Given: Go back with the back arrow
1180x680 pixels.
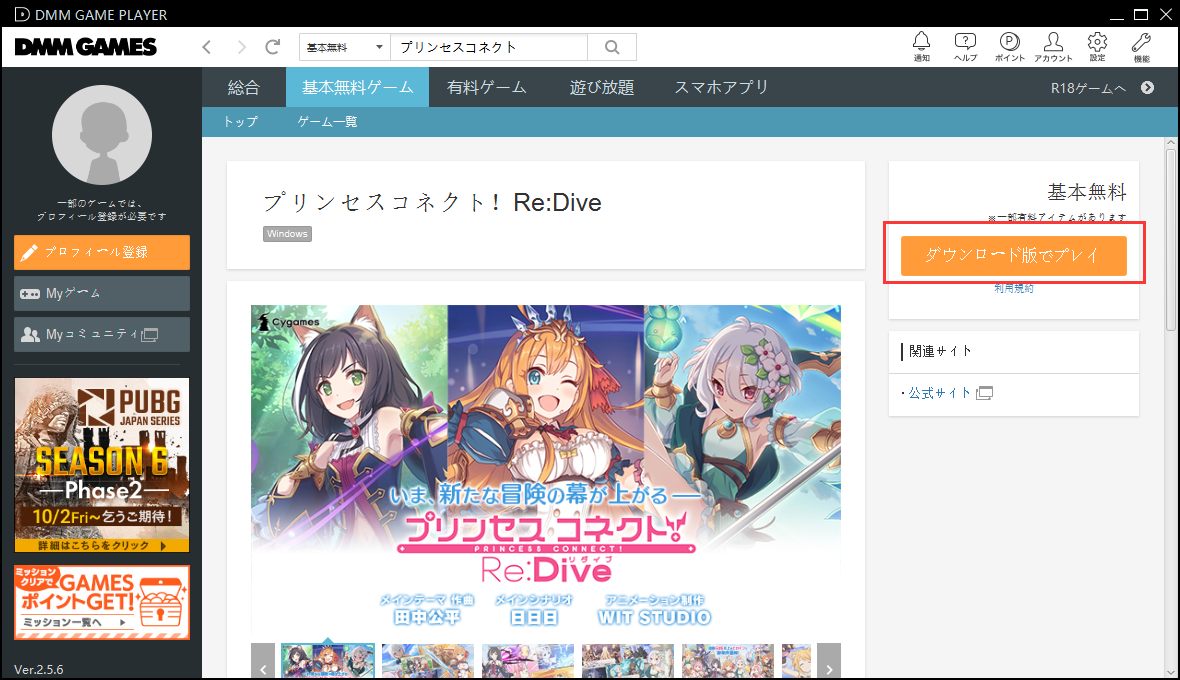Looking at the screenshot, I should point(207,47).
